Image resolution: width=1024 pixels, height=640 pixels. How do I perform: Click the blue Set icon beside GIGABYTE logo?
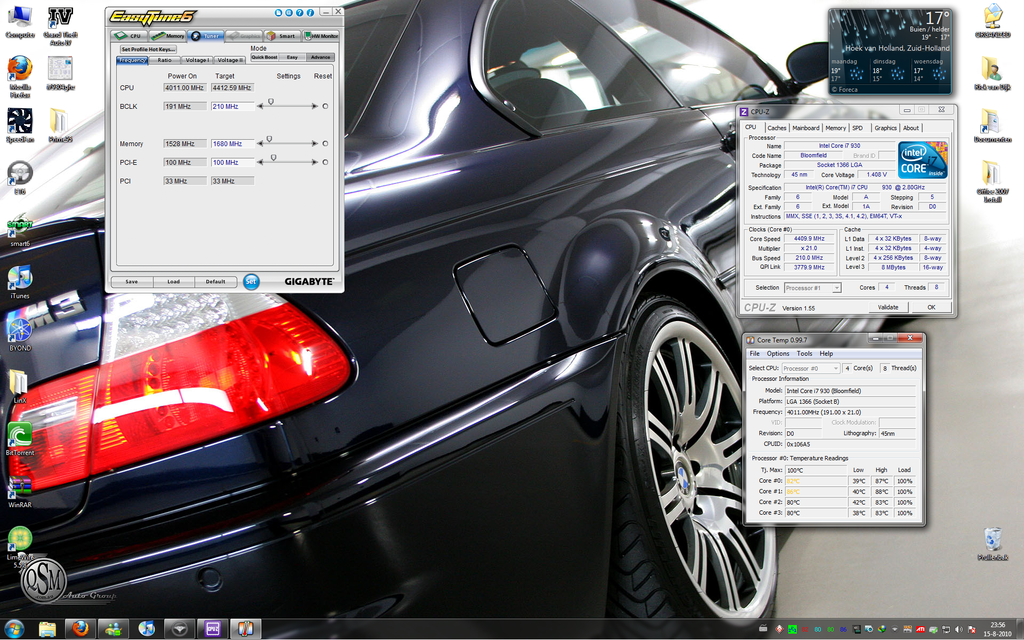251,281
